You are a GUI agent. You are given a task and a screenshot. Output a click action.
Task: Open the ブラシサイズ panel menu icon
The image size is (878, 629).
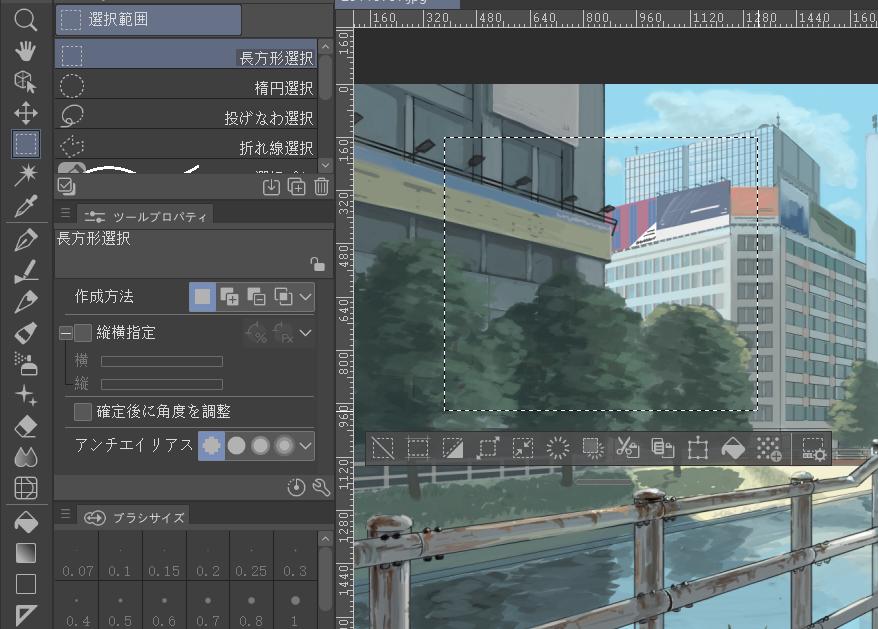66,513
